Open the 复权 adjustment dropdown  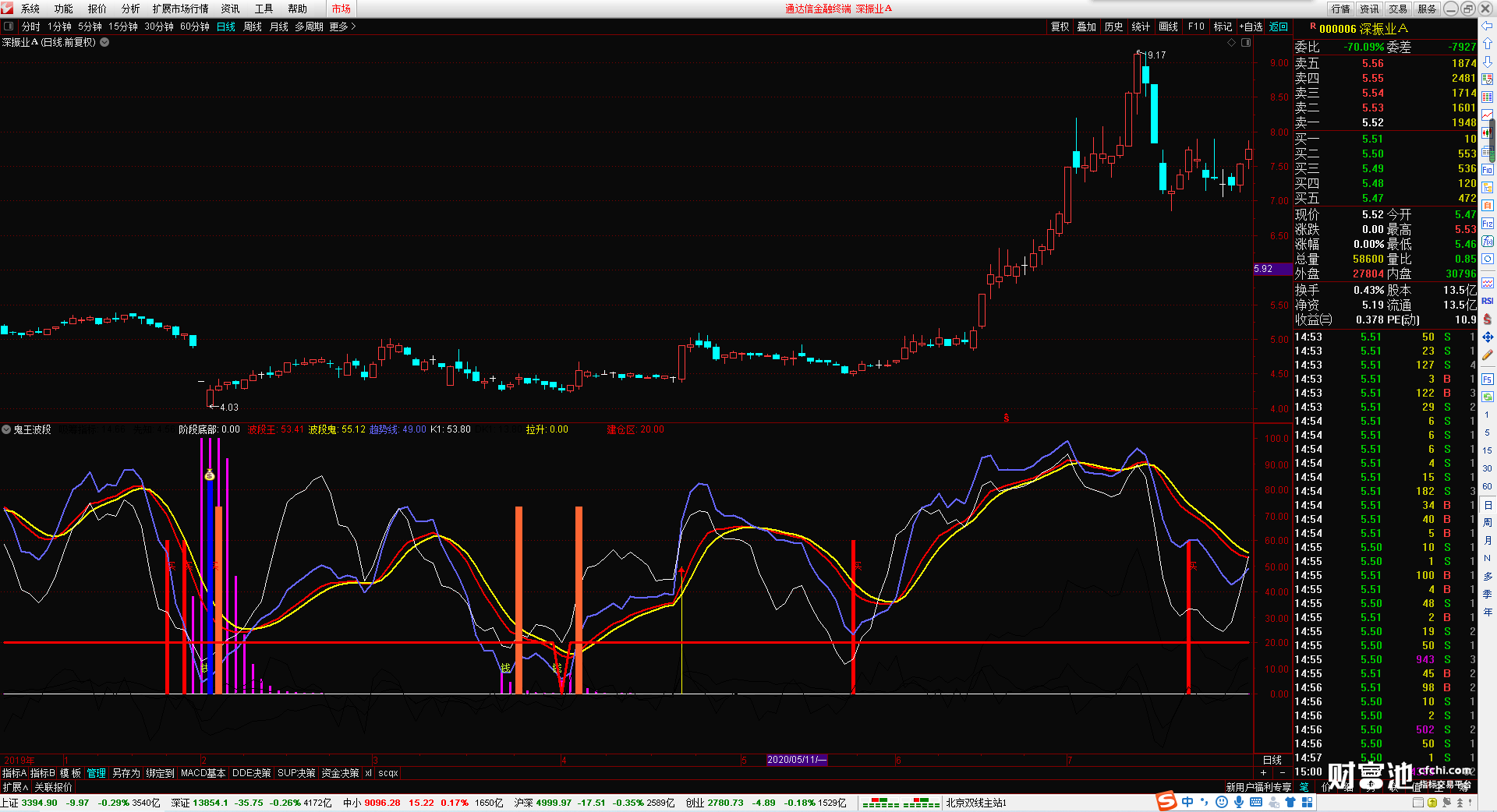[x=1060, y=26]
